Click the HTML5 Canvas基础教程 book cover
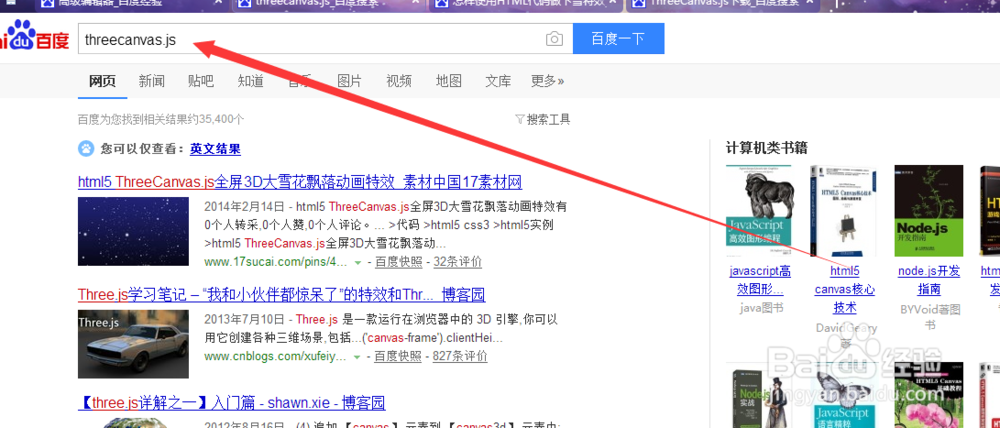The height and width of the screenshot is (428, 1000). tap(929, 397)
